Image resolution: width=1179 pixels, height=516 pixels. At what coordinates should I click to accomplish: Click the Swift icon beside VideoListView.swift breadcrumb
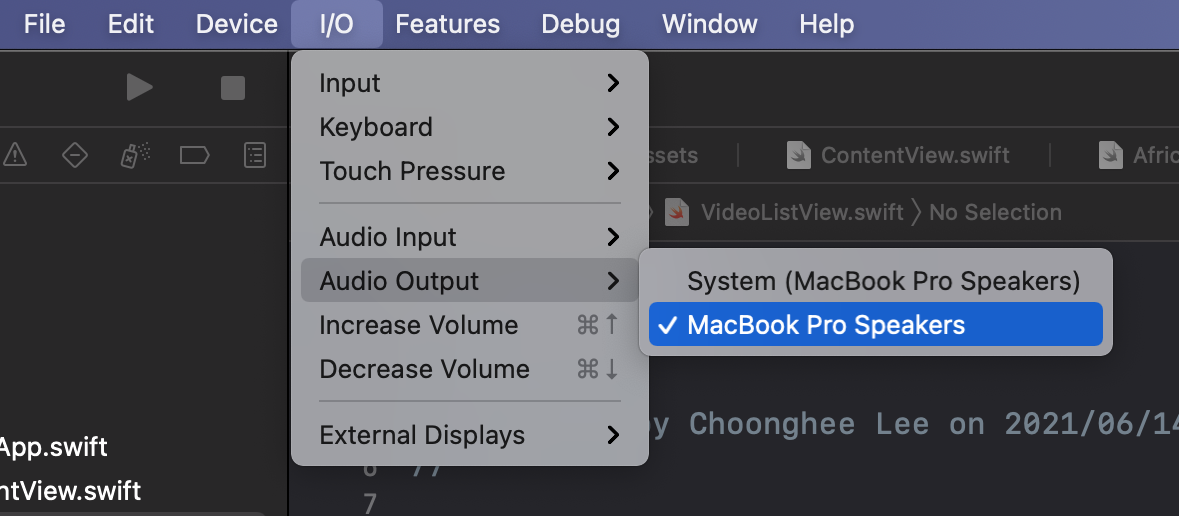pos(680,212)
